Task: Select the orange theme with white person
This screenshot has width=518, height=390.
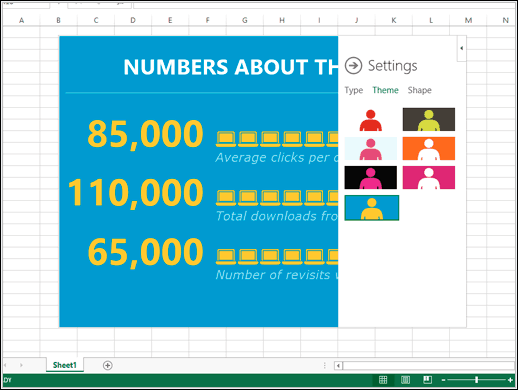Action: point(429,148)
